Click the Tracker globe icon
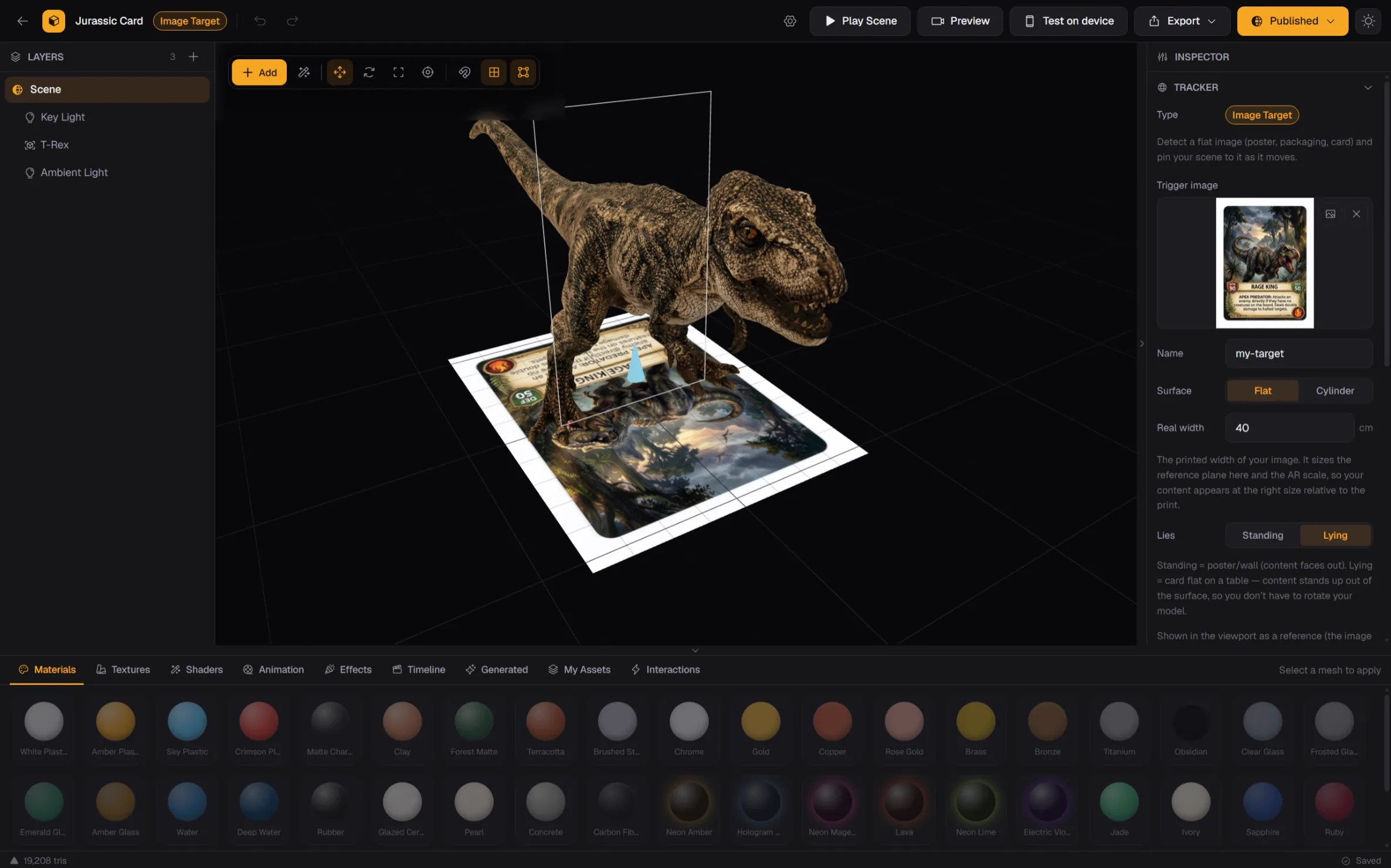 [1162, 87]
